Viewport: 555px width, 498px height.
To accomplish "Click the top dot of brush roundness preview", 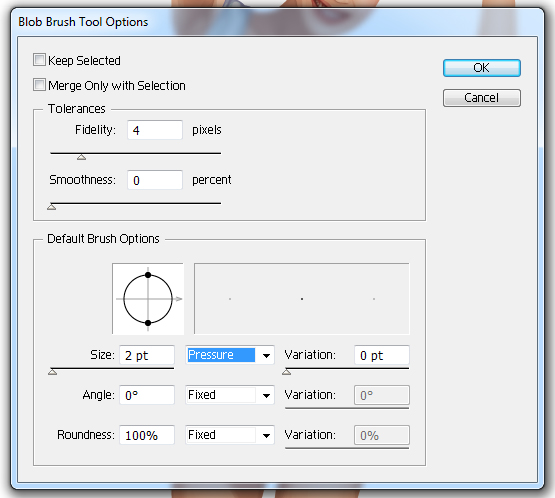I will (148, 275).
